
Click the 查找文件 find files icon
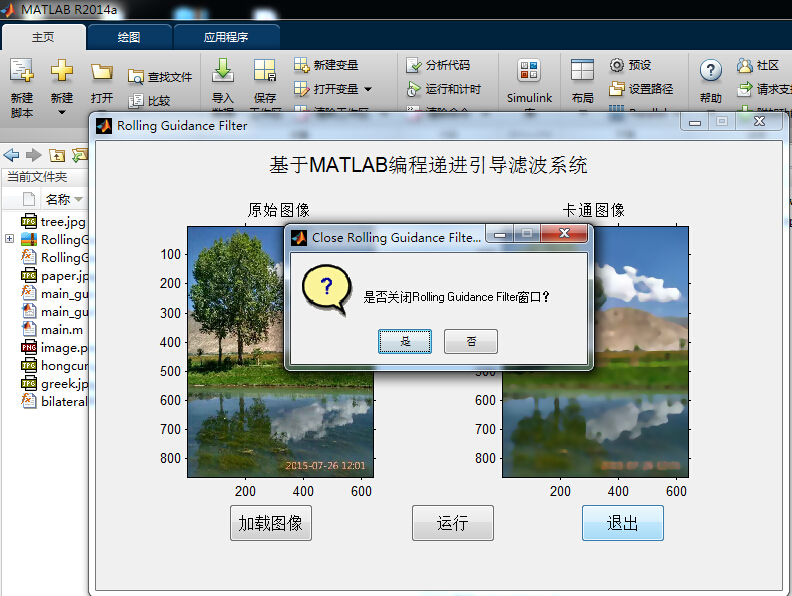tap(135, 77)
